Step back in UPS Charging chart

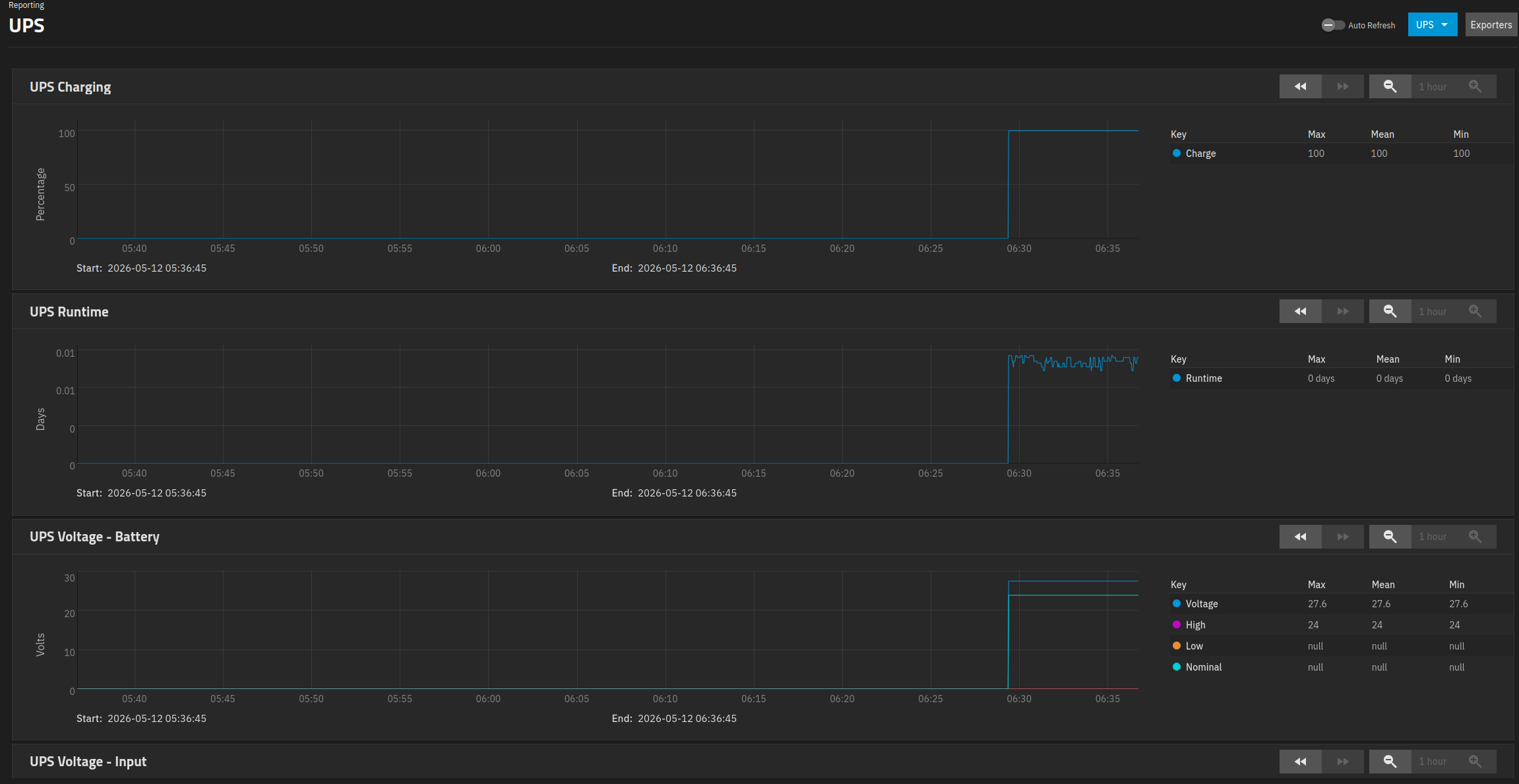tap(1300, 86)
